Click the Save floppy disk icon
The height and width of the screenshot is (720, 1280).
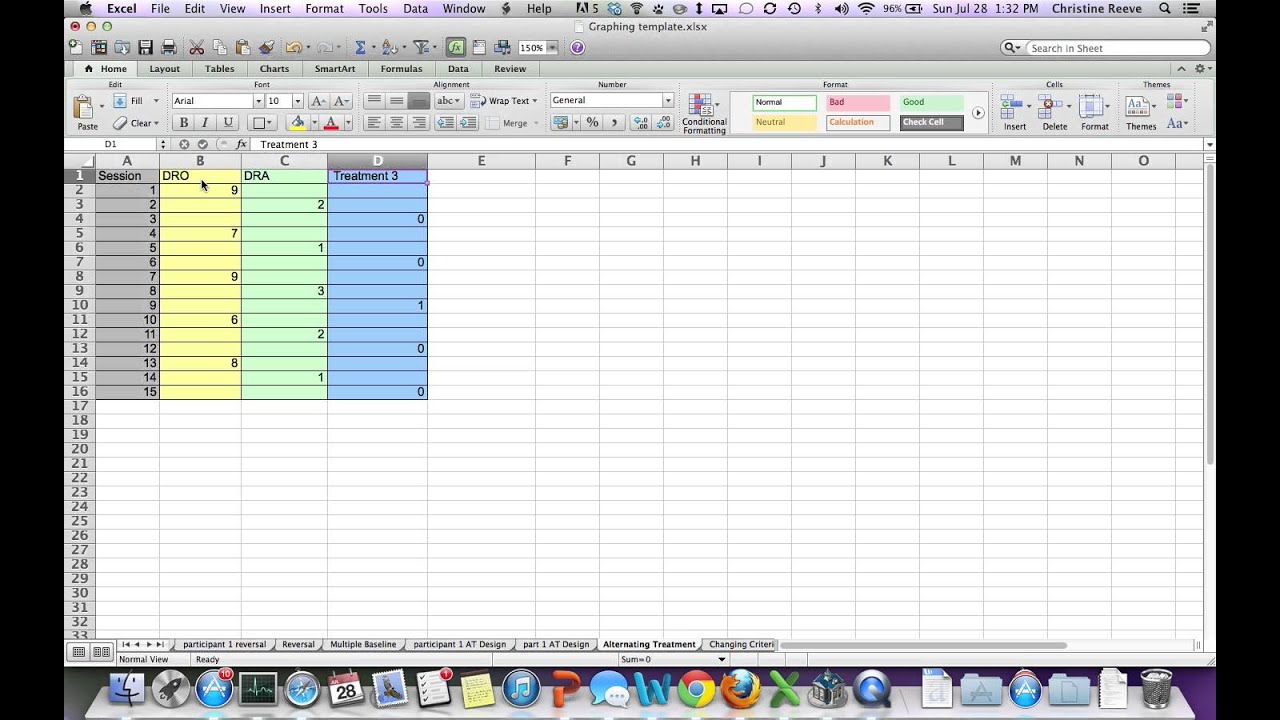click(x=146, y=47)
